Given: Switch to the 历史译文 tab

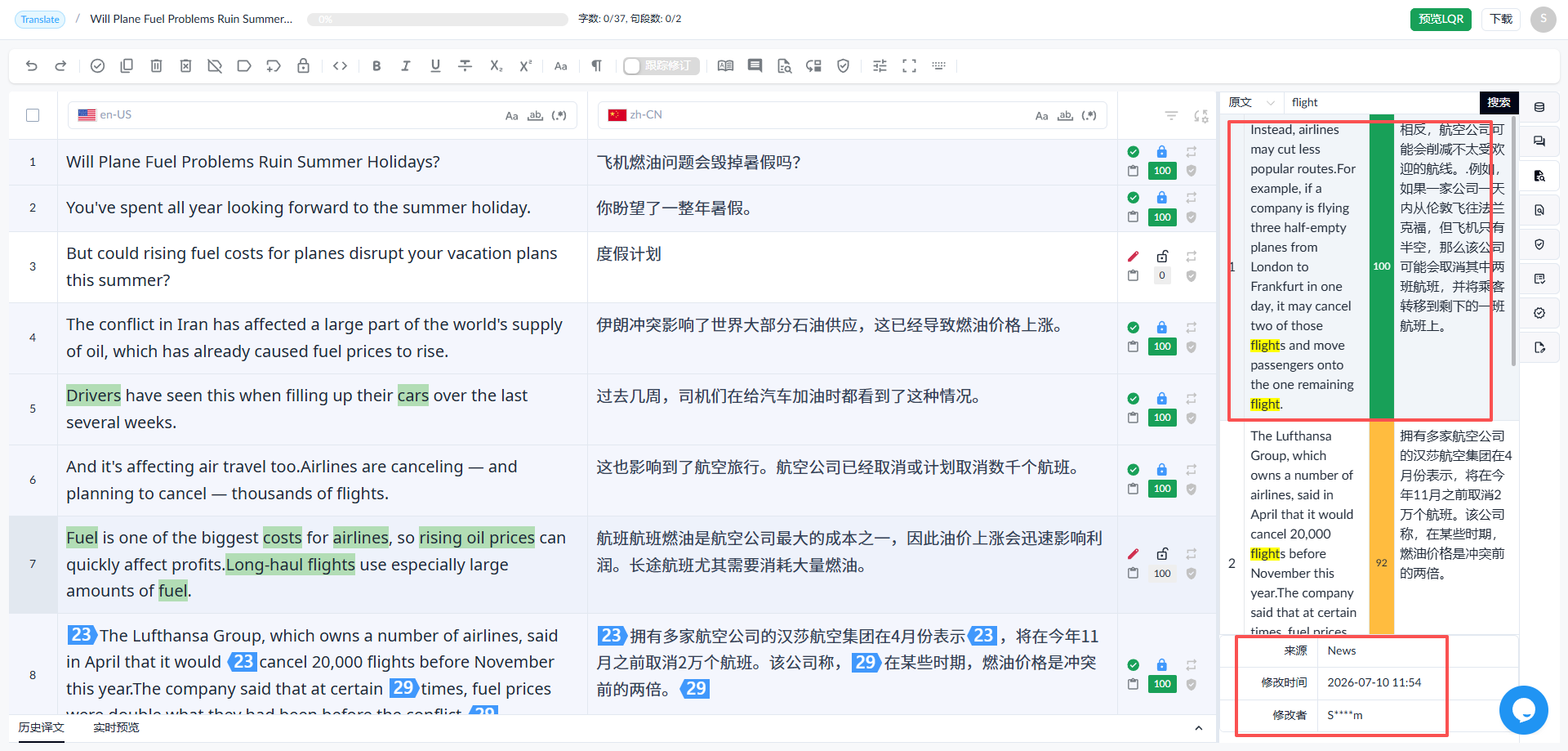Looking at the screenshot, I should pos(42,727).
